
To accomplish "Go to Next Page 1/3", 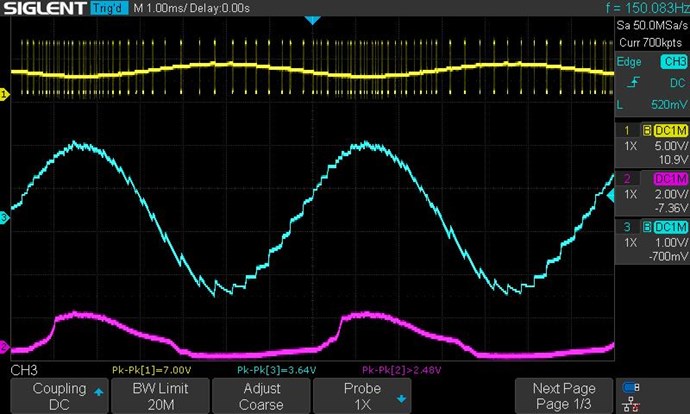I will click(x=564, y=396).
